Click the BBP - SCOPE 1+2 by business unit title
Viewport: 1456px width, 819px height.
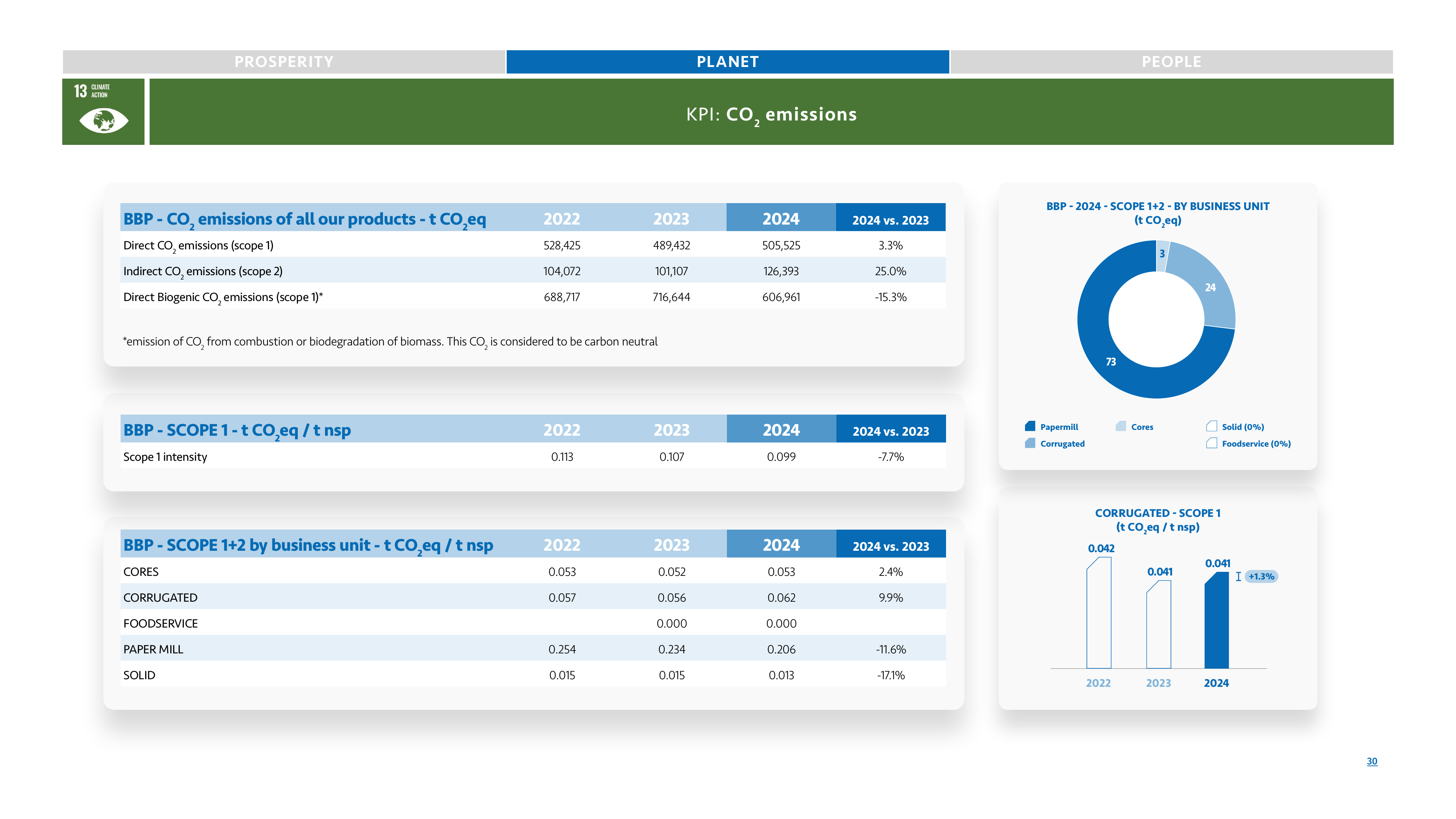pos(308,546)
